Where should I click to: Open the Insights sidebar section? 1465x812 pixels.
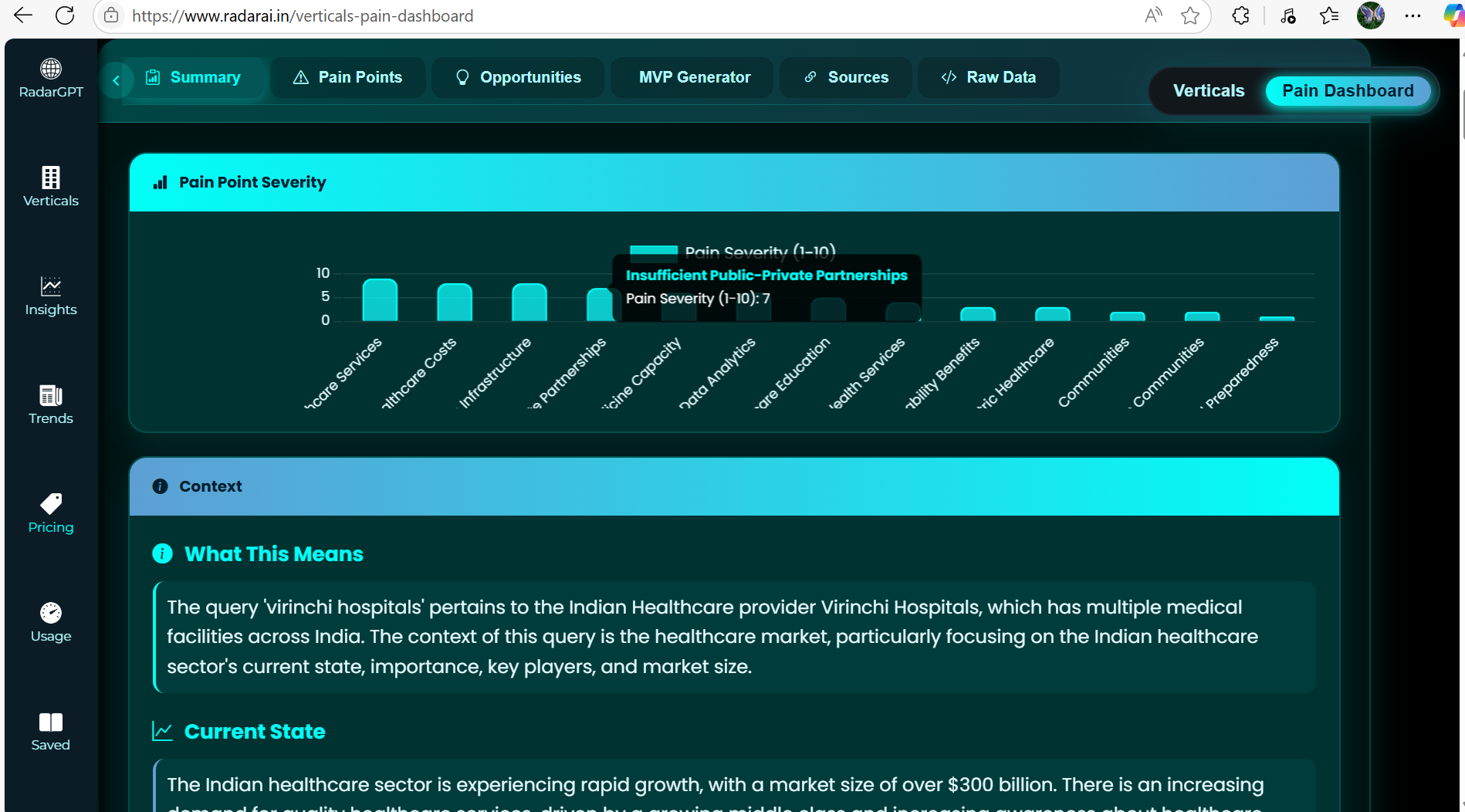tap(51, 296)
